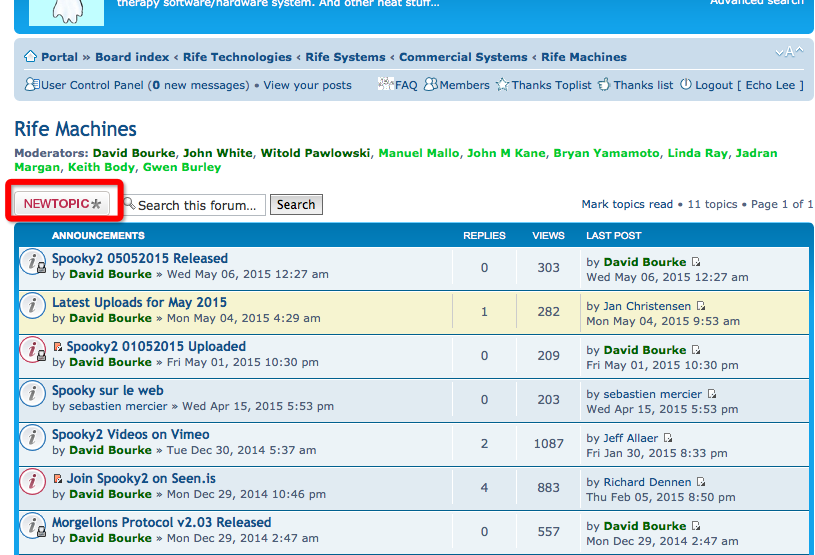
Task: Go to Commercial Systems breadcrumb
Action: (463, 57)
